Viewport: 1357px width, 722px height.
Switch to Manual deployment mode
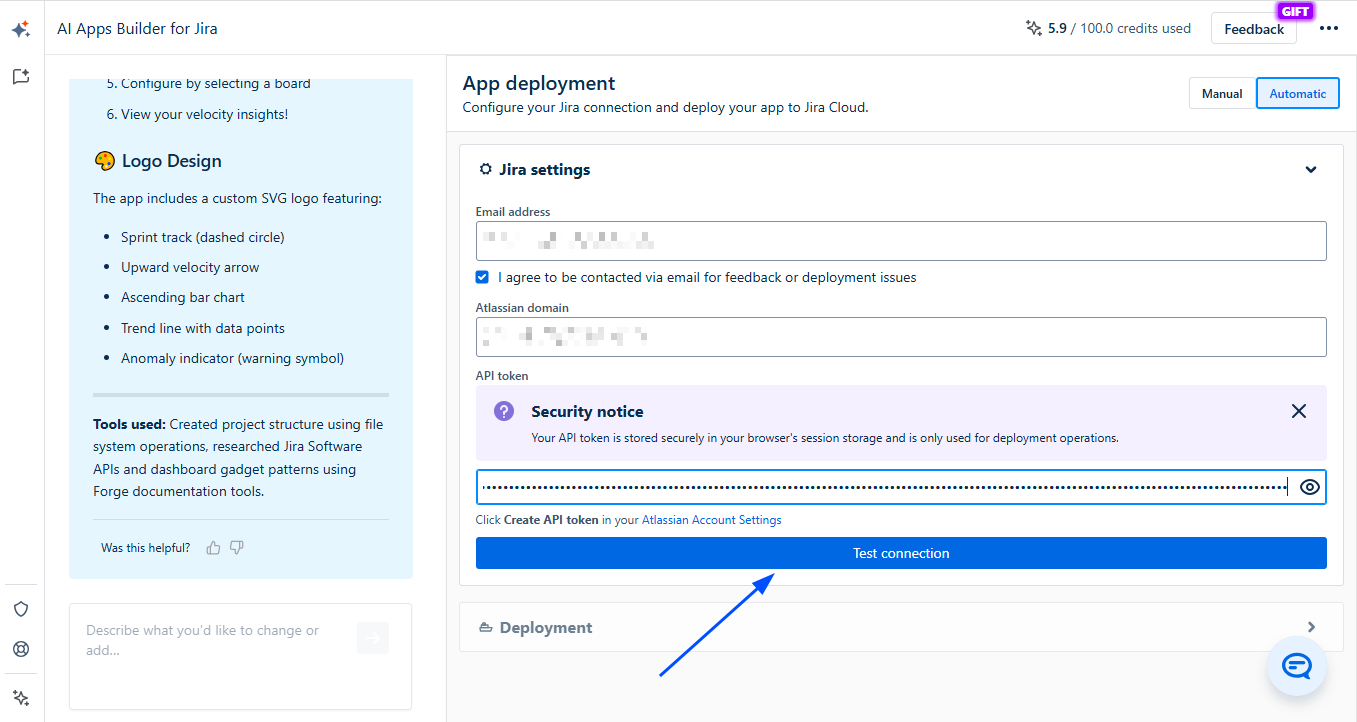click(x=1221, y=93)
